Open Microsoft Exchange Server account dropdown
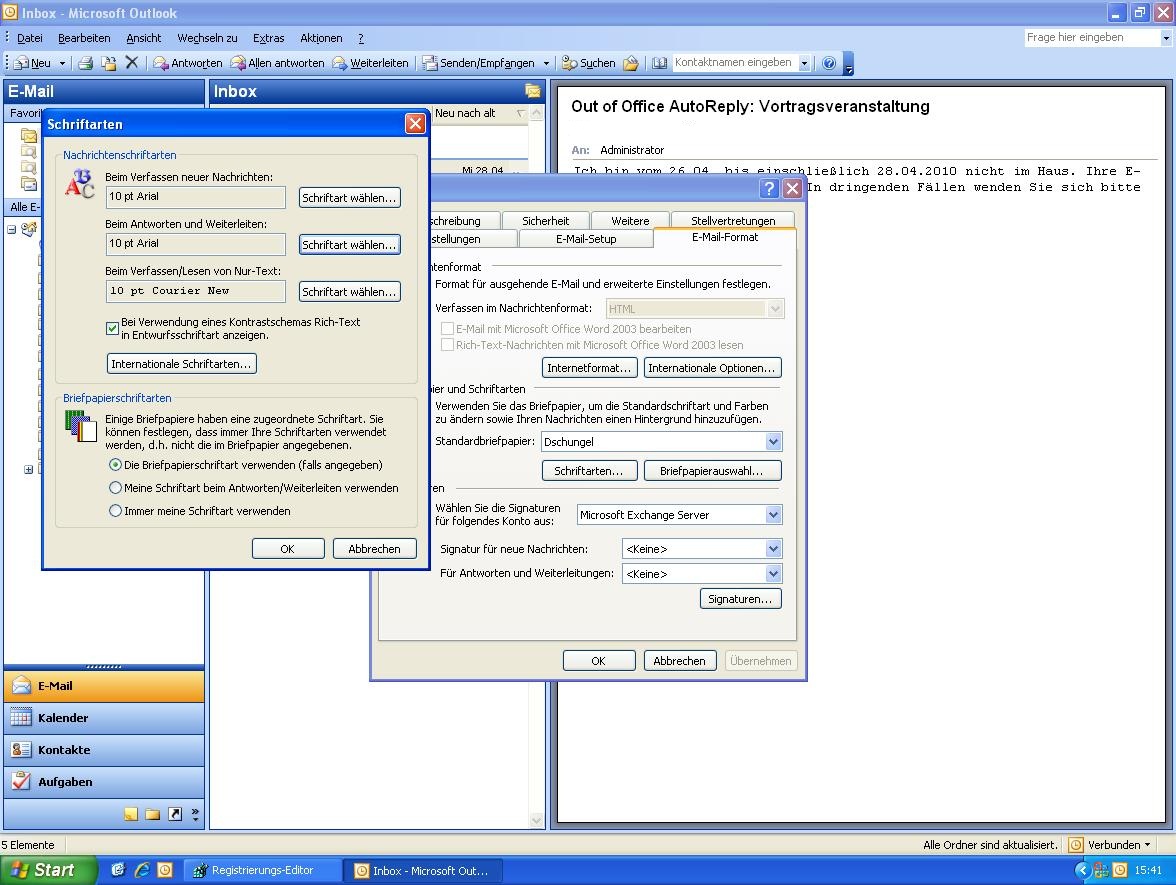 coord(773,514)
